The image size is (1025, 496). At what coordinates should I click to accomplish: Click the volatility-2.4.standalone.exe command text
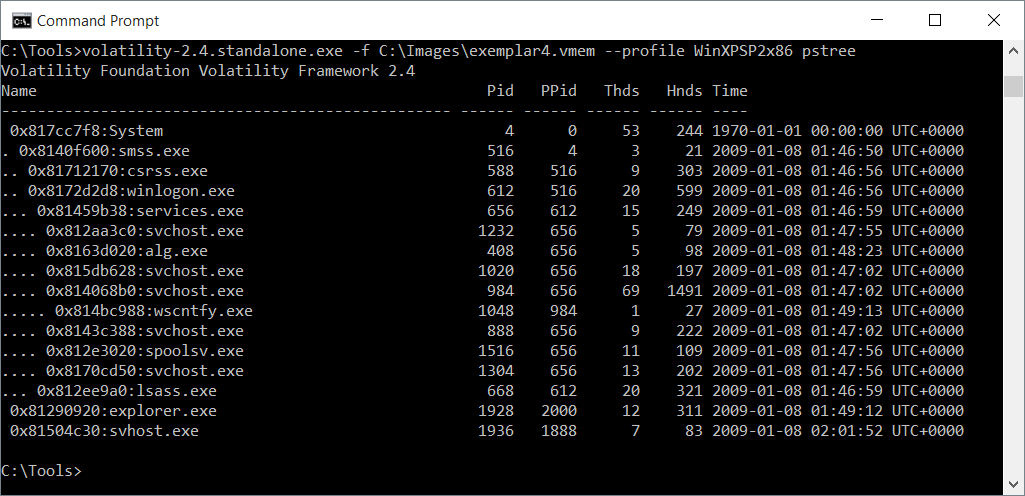tap(213, 51)
